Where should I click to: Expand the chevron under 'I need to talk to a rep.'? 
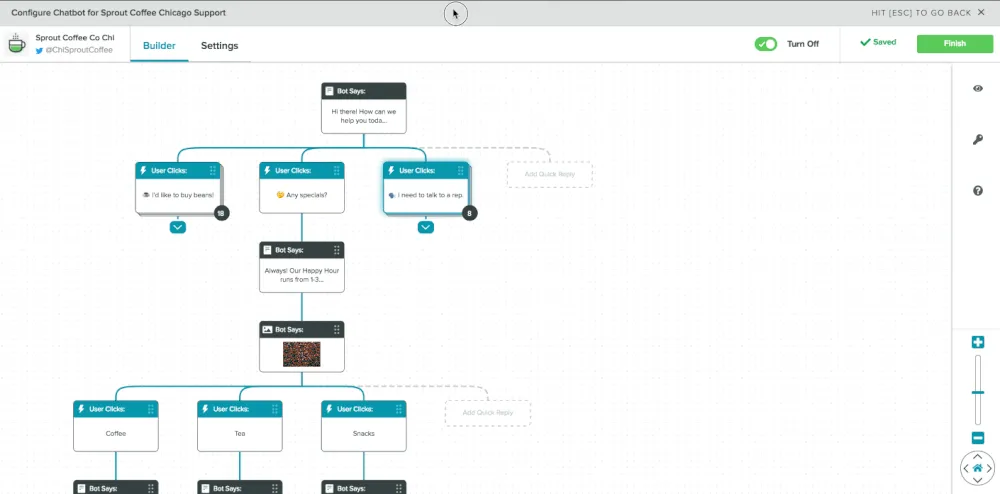426,227
